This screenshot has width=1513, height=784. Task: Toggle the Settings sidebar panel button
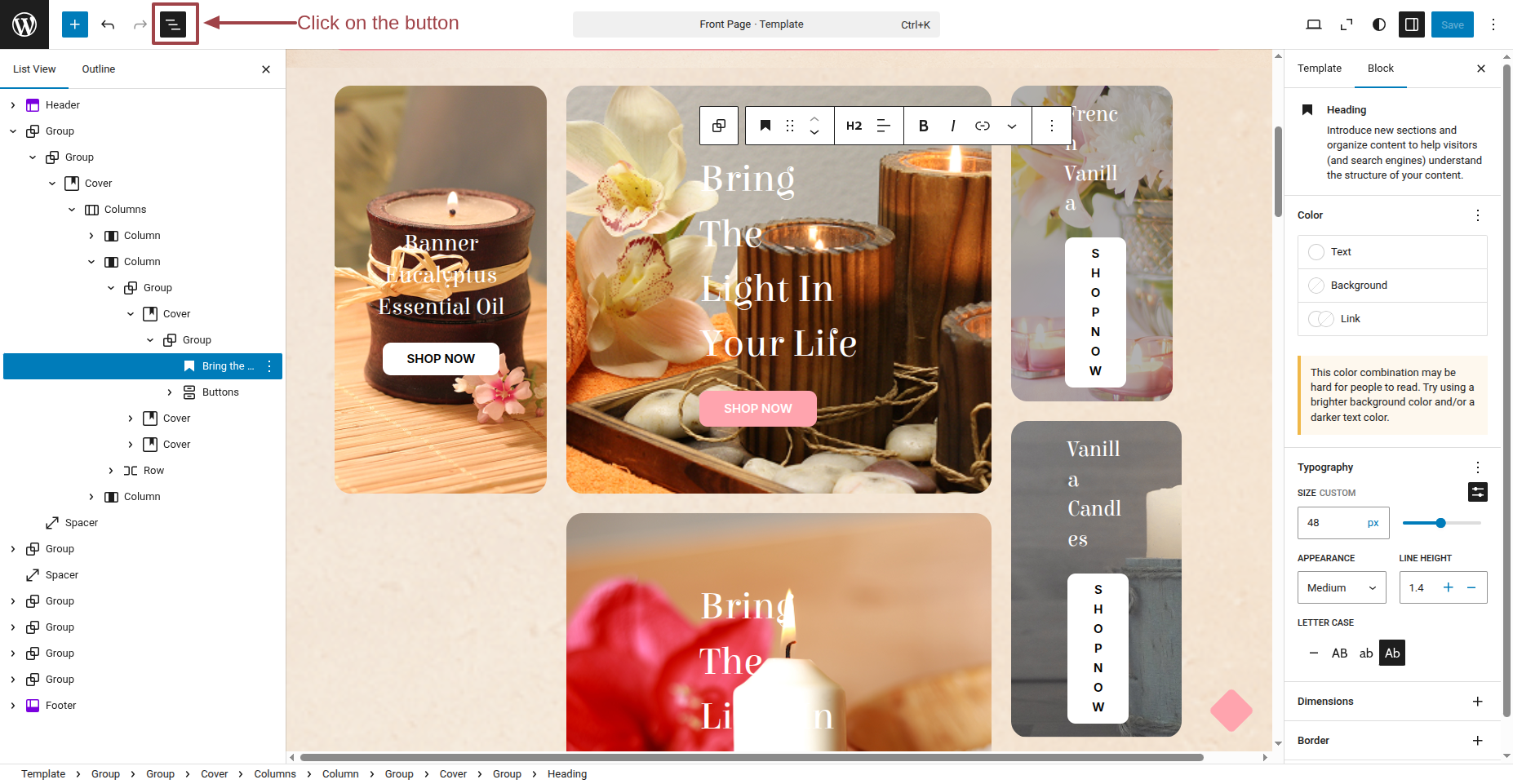[x=1412, y=24]
